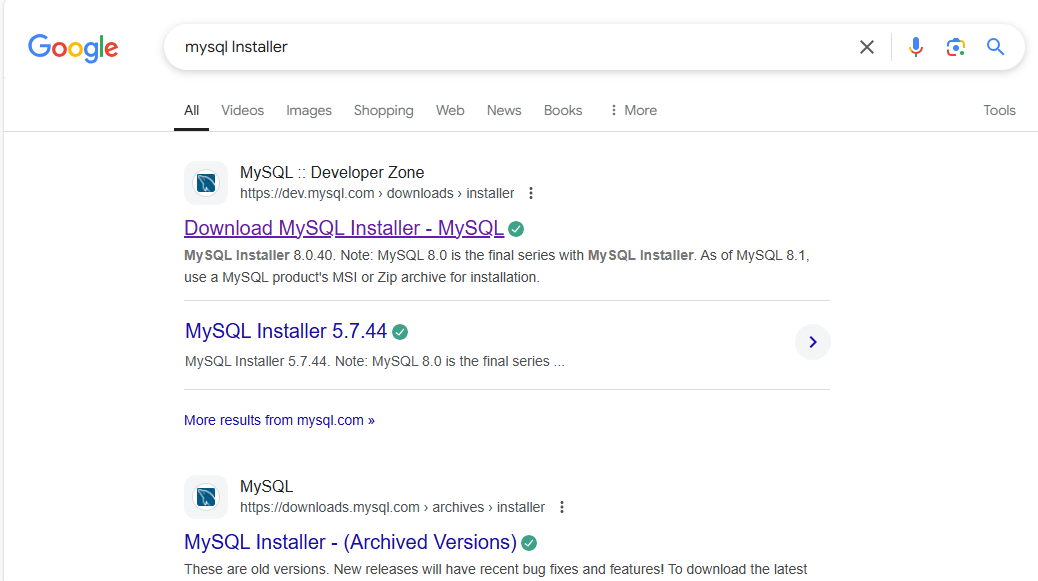
Task: Click snippet 'MySQL Installer 5.7.44. Note: MySQL 8.0'
Action: 313,361
